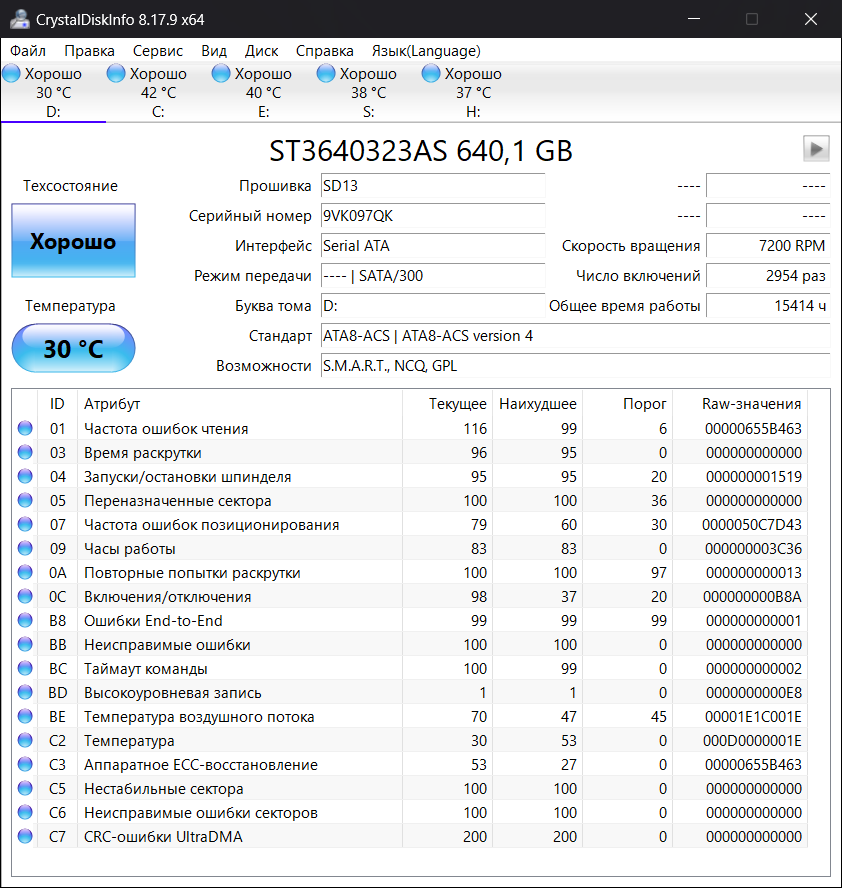842x888 pixels.
Task: Click the Буква тома field D:
Action: (433, 306)
